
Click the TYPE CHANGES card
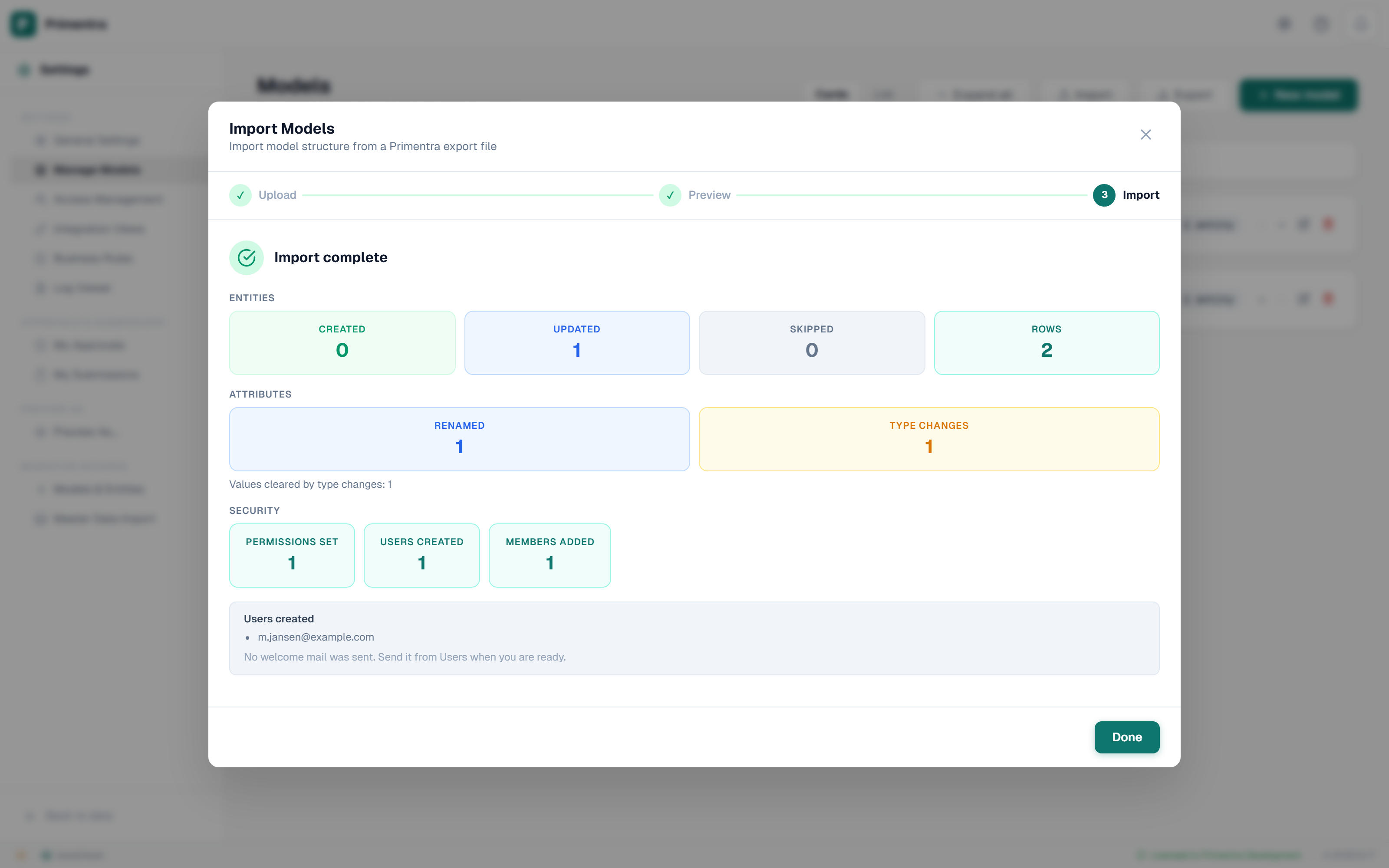929,439
